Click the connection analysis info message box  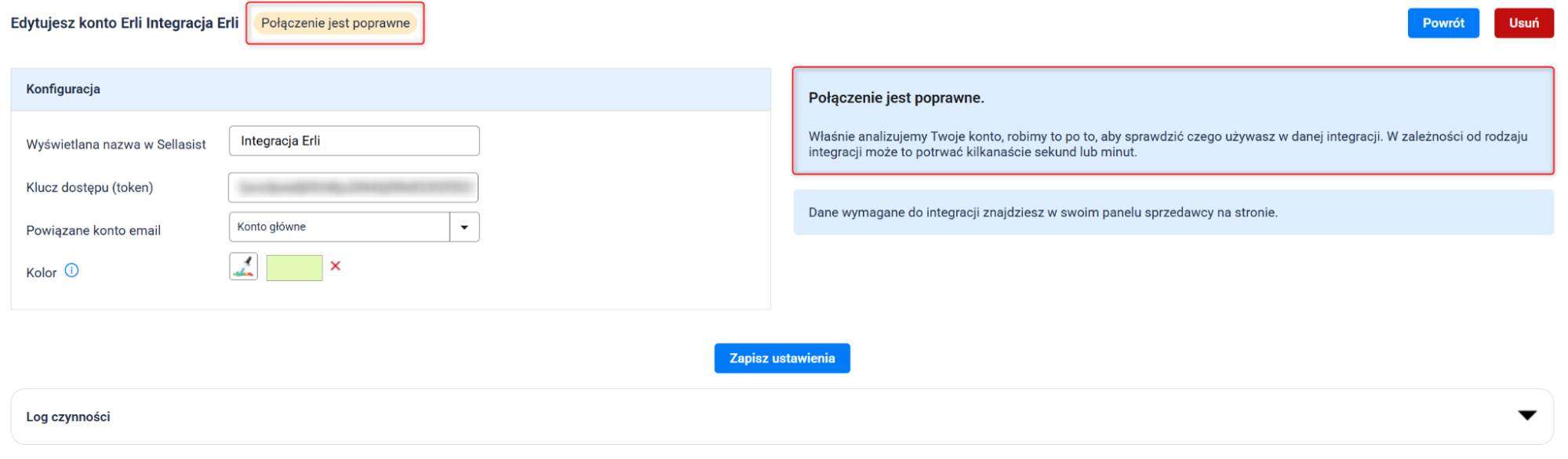(x=1173, y=122)
